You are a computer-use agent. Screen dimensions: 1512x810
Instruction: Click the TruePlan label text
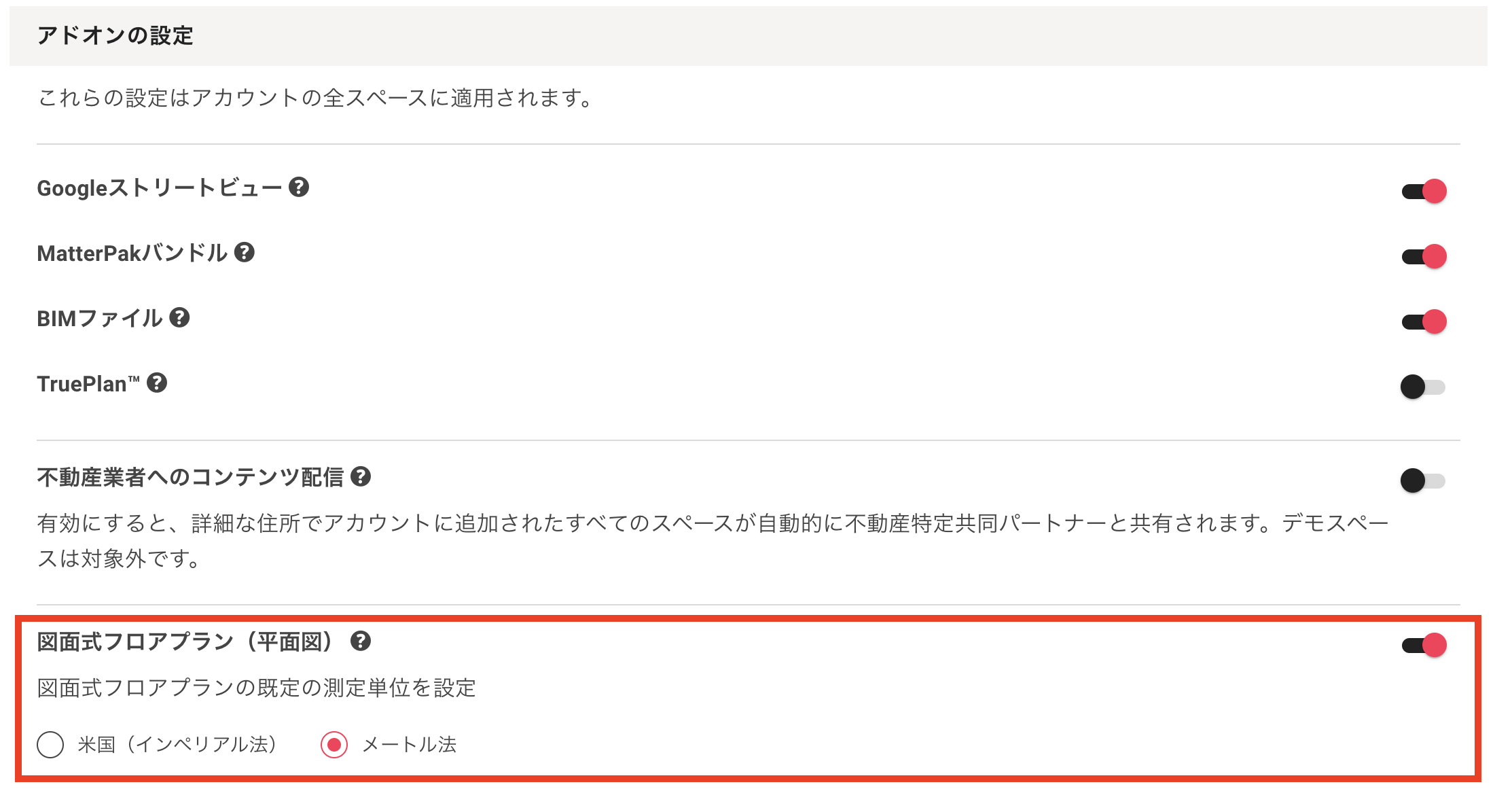point(88,384)
